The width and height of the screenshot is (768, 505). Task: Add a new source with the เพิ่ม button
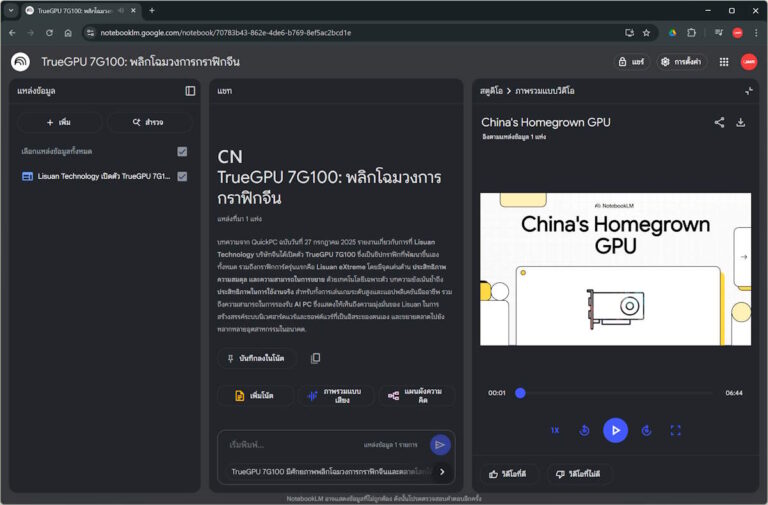(x=59, y=122)
